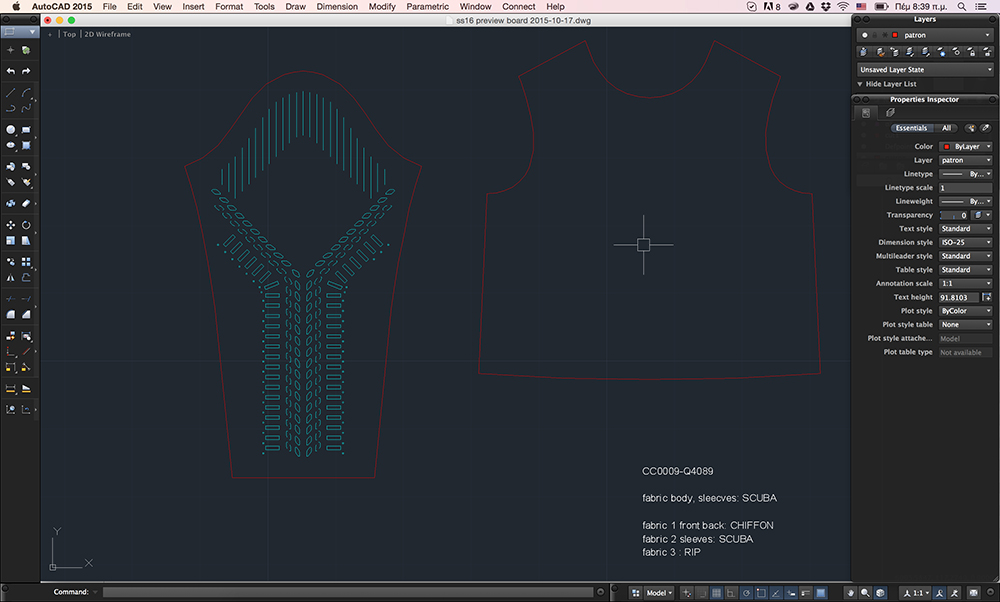Toggle snap mode in status bar
The height and width of the screenshot is (602, 1000).
702,593
